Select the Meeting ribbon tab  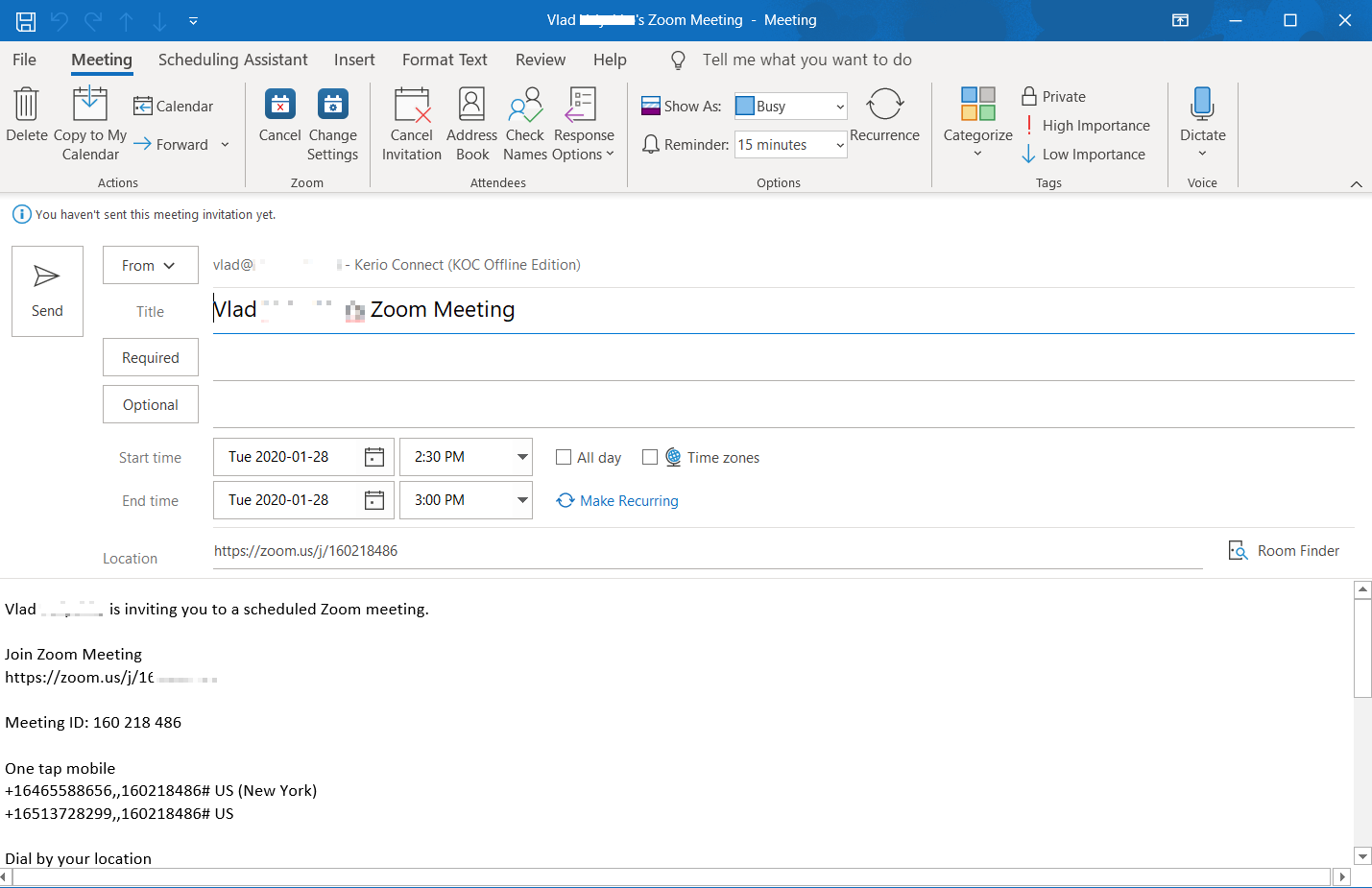coord(102,60)
